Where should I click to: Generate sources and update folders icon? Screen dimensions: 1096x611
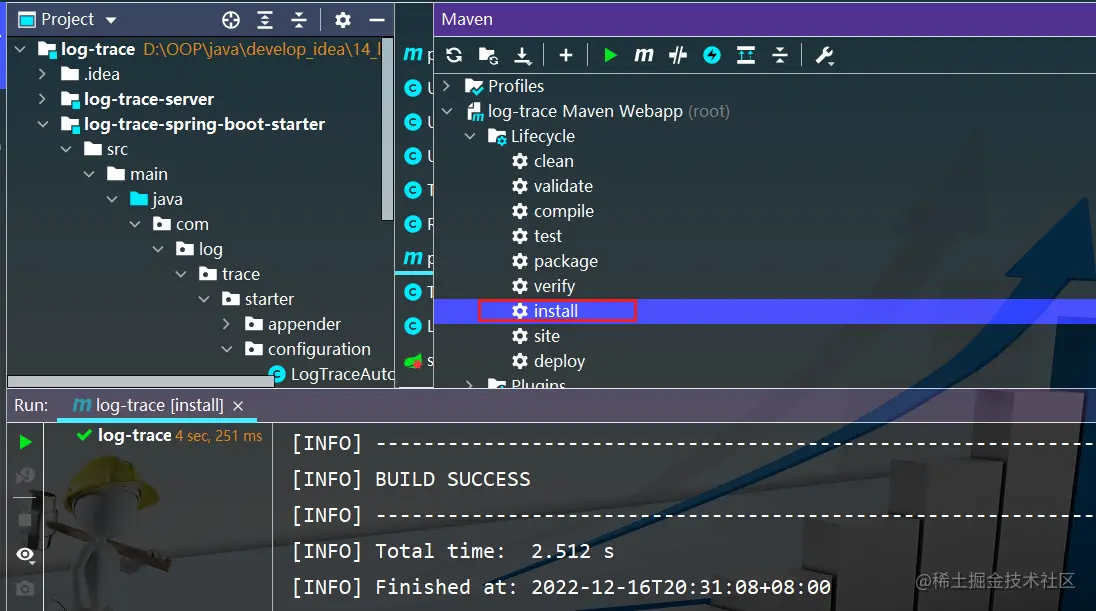coord(489,55)
